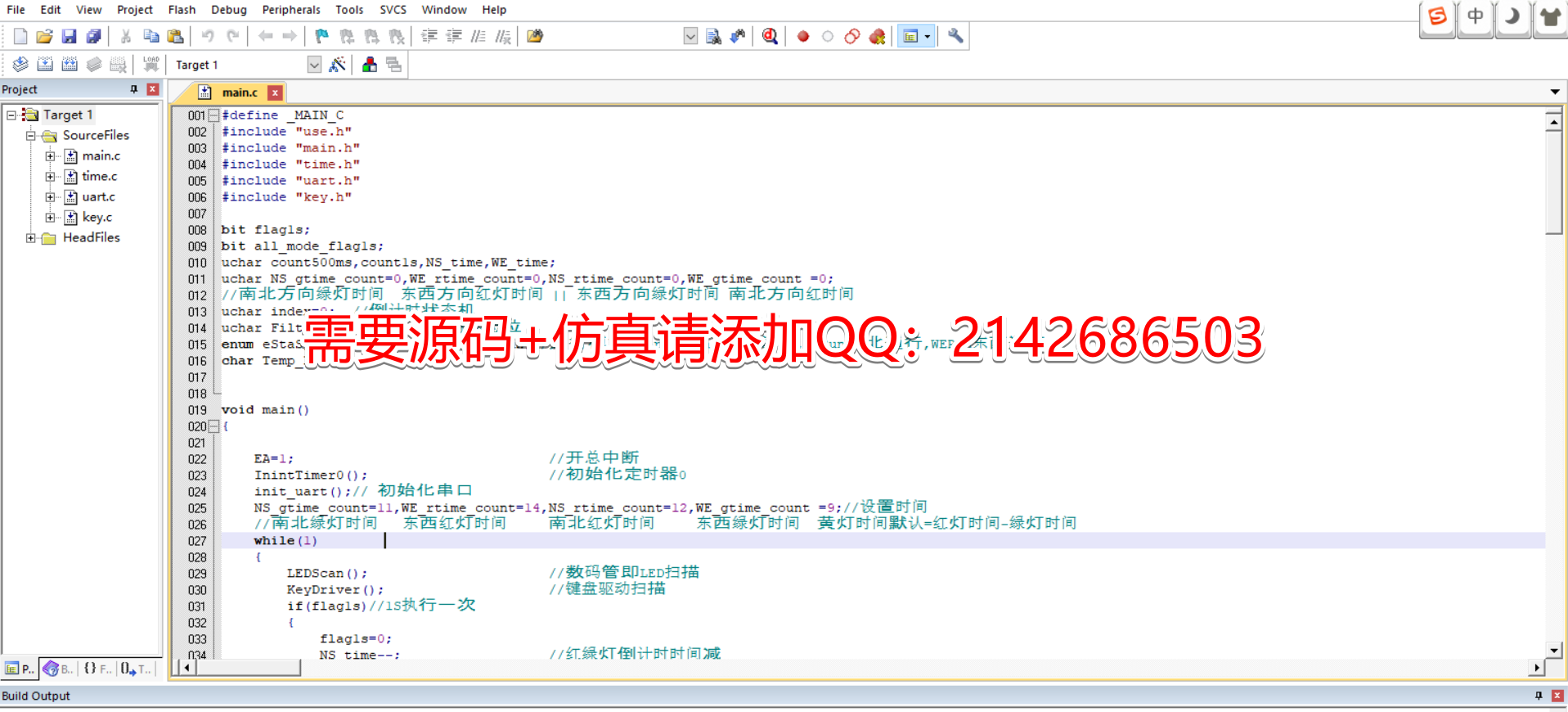Close the main.c editor tab

click(x=276, y=93)
